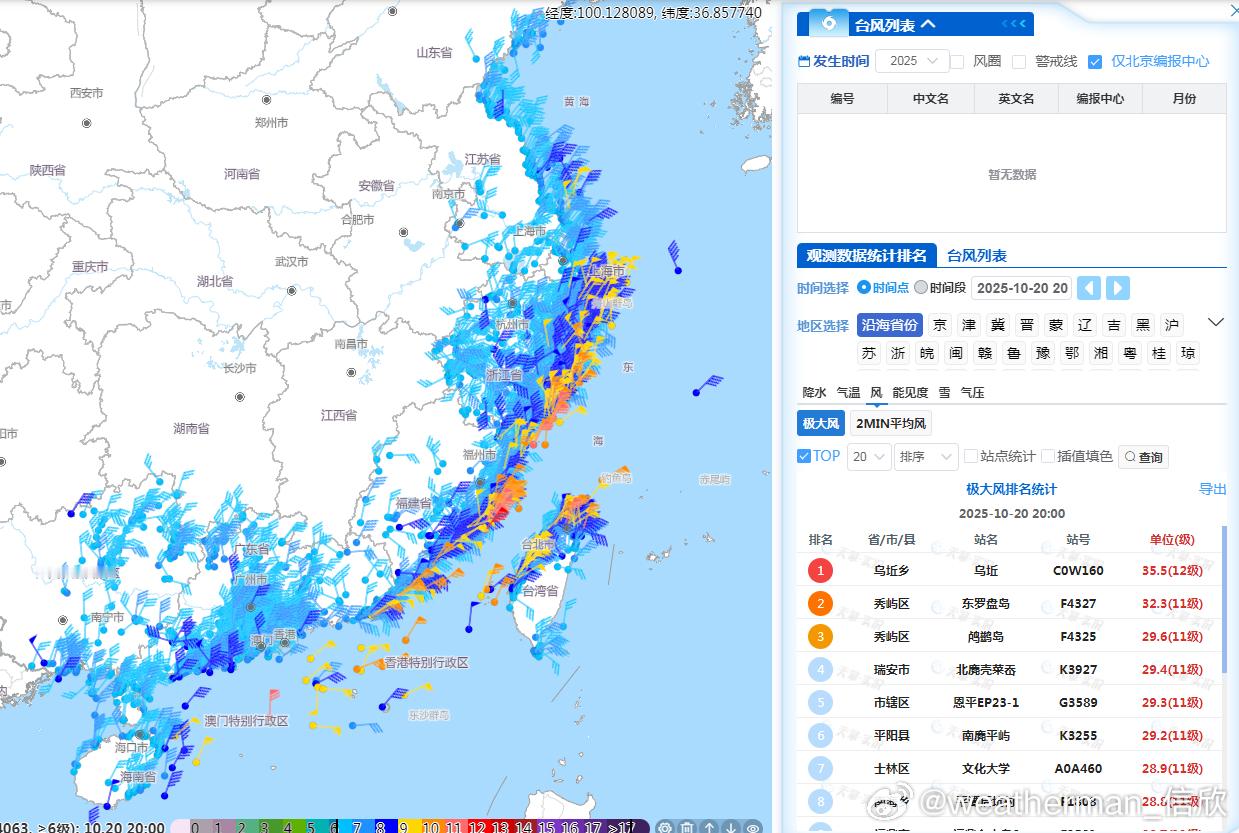Select the 闽 region button
The height and width of the screenshot is (833, 1239).
[x=956, y=353]
